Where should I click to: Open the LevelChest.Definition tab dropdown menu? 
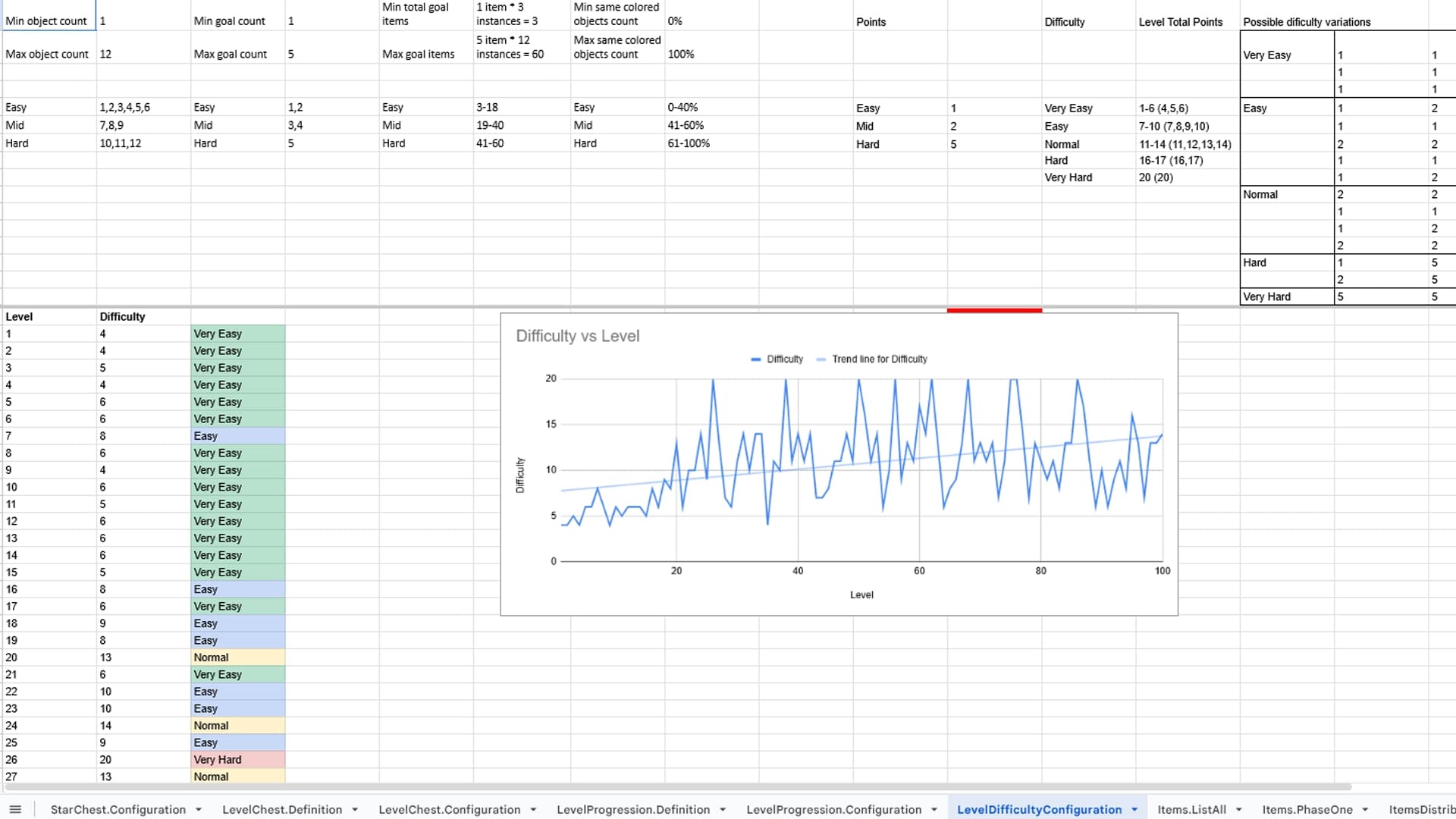(355, 809)
